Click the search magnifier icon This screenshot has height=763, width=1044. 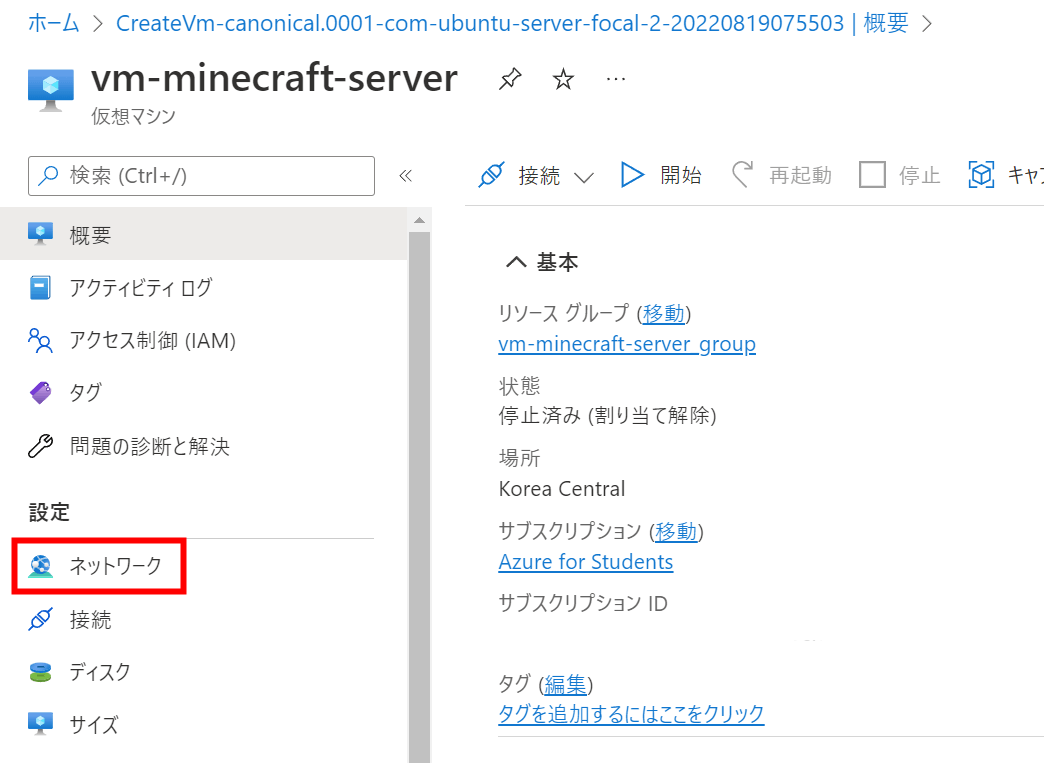(x=49, y=176)
